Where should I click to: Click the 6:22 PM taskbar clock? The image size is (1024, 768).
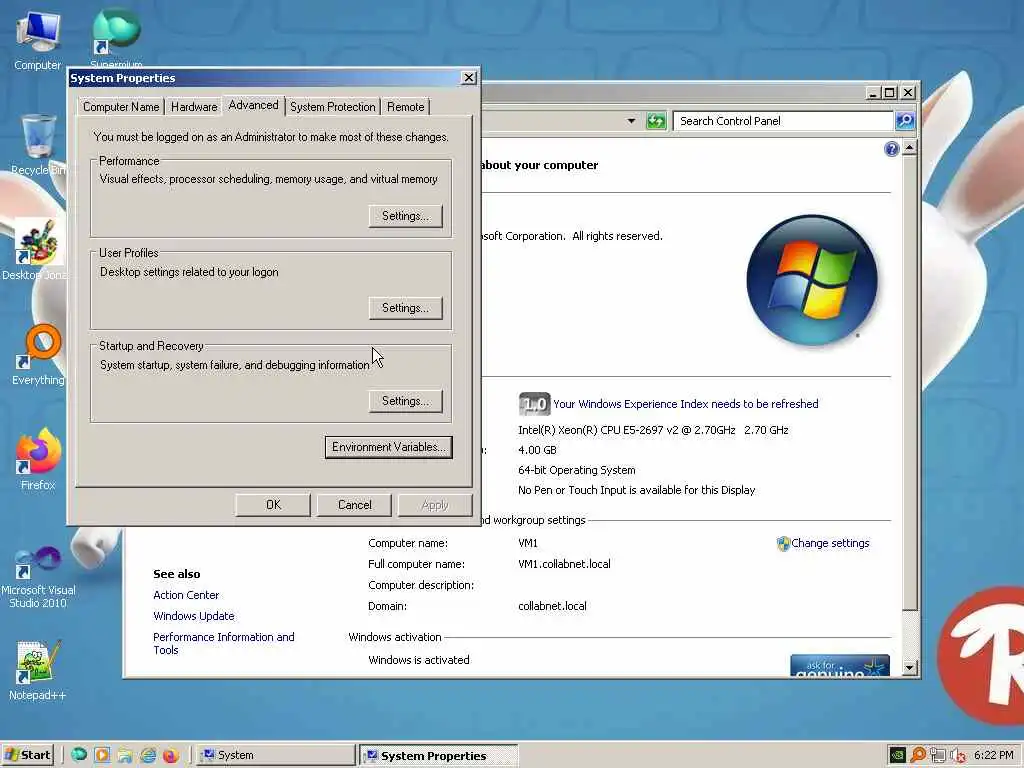(994, 755)
